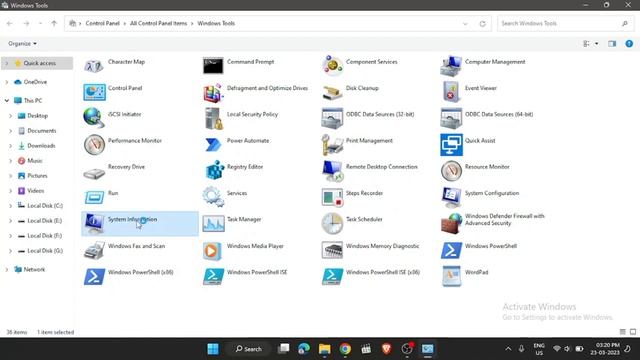Select the Steps Recorder icon
The height and width of the screenshot is (360, 640).
[332, 197]
